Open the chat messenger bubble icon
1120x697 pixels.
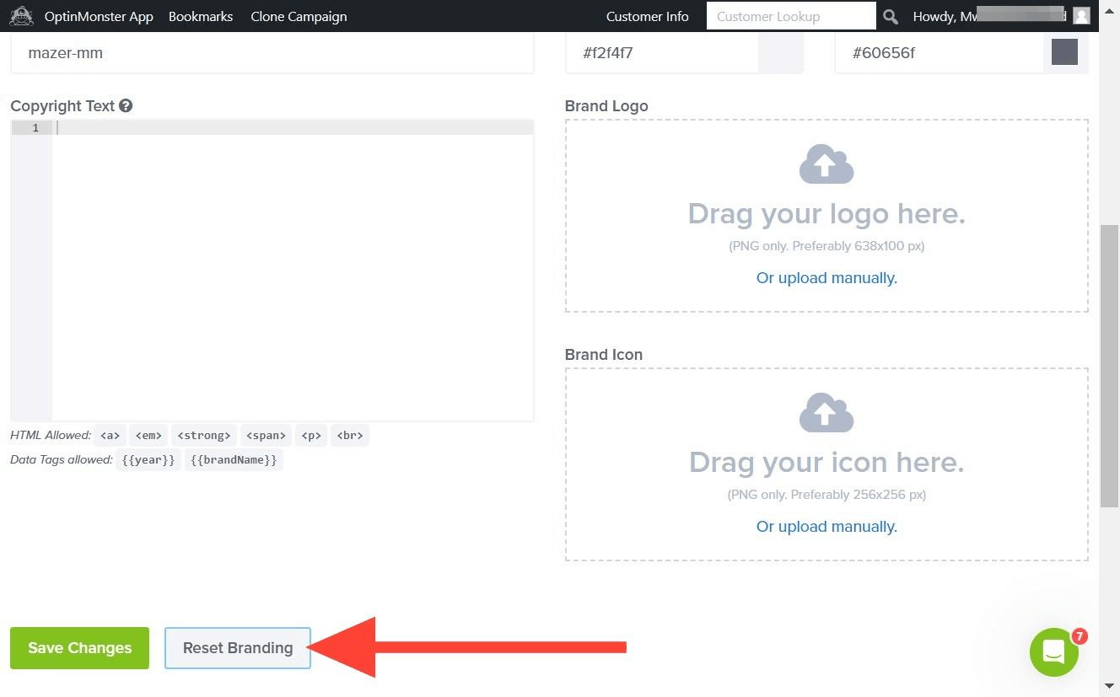coord(1054,652)
